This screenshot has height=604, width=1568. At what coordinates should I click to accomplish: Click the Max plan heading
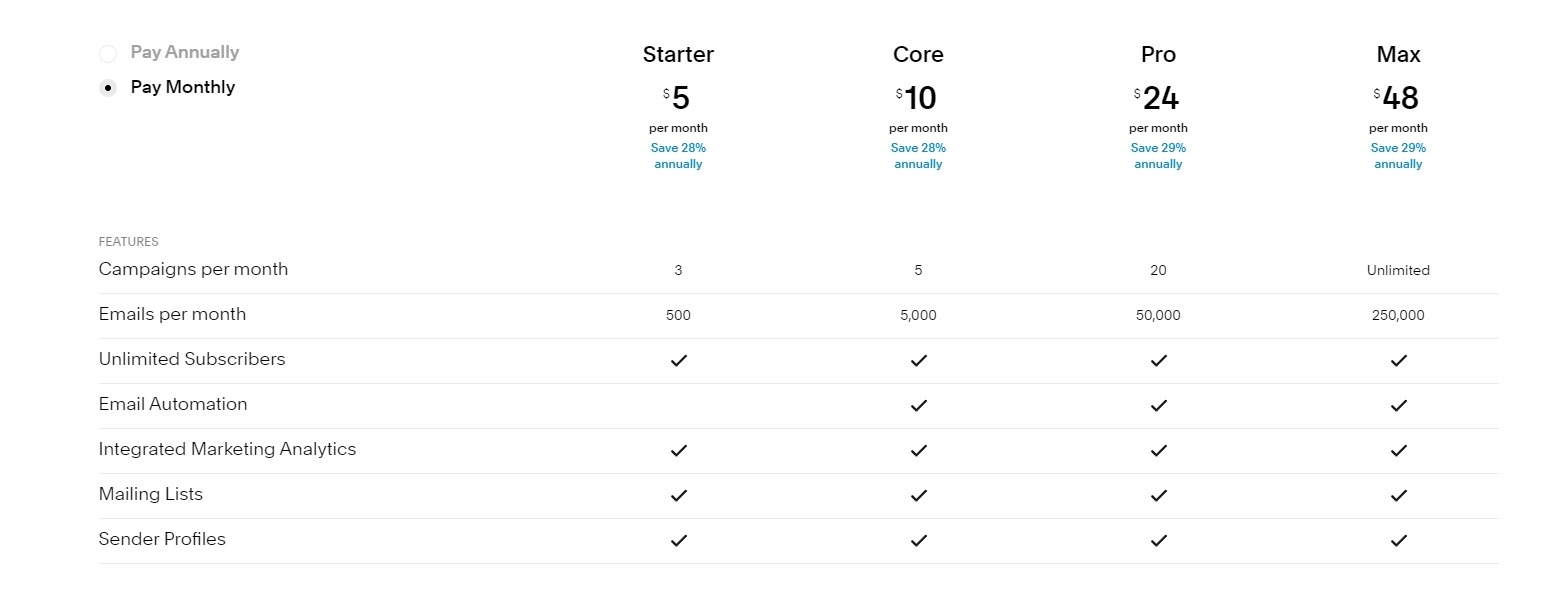tap(1398, 54)
